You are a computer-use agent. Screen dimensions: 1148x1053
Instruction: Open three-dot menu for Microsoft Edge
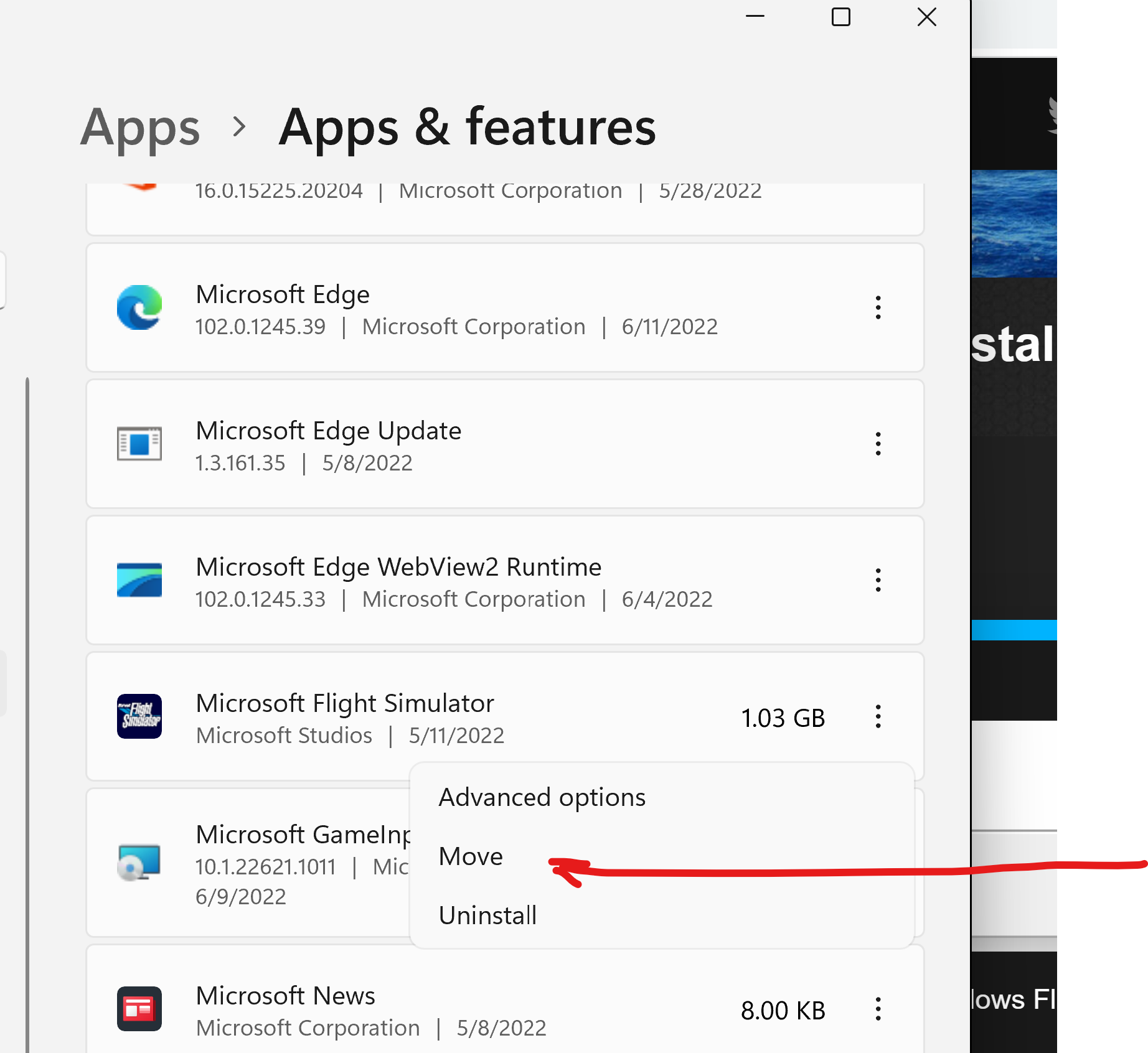pyautogui.click(x=878, y=307)
